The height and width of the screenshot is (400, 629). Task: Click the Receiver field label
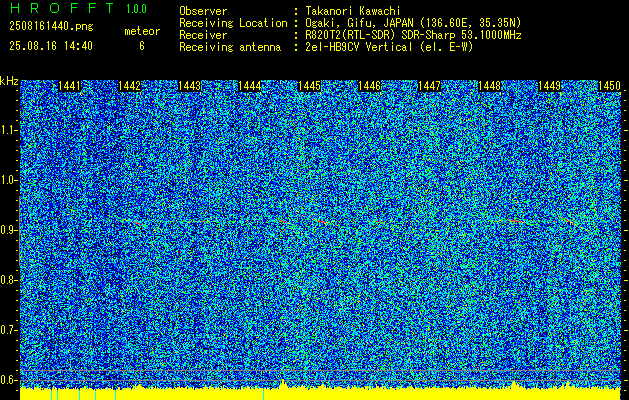pos(203,35)
